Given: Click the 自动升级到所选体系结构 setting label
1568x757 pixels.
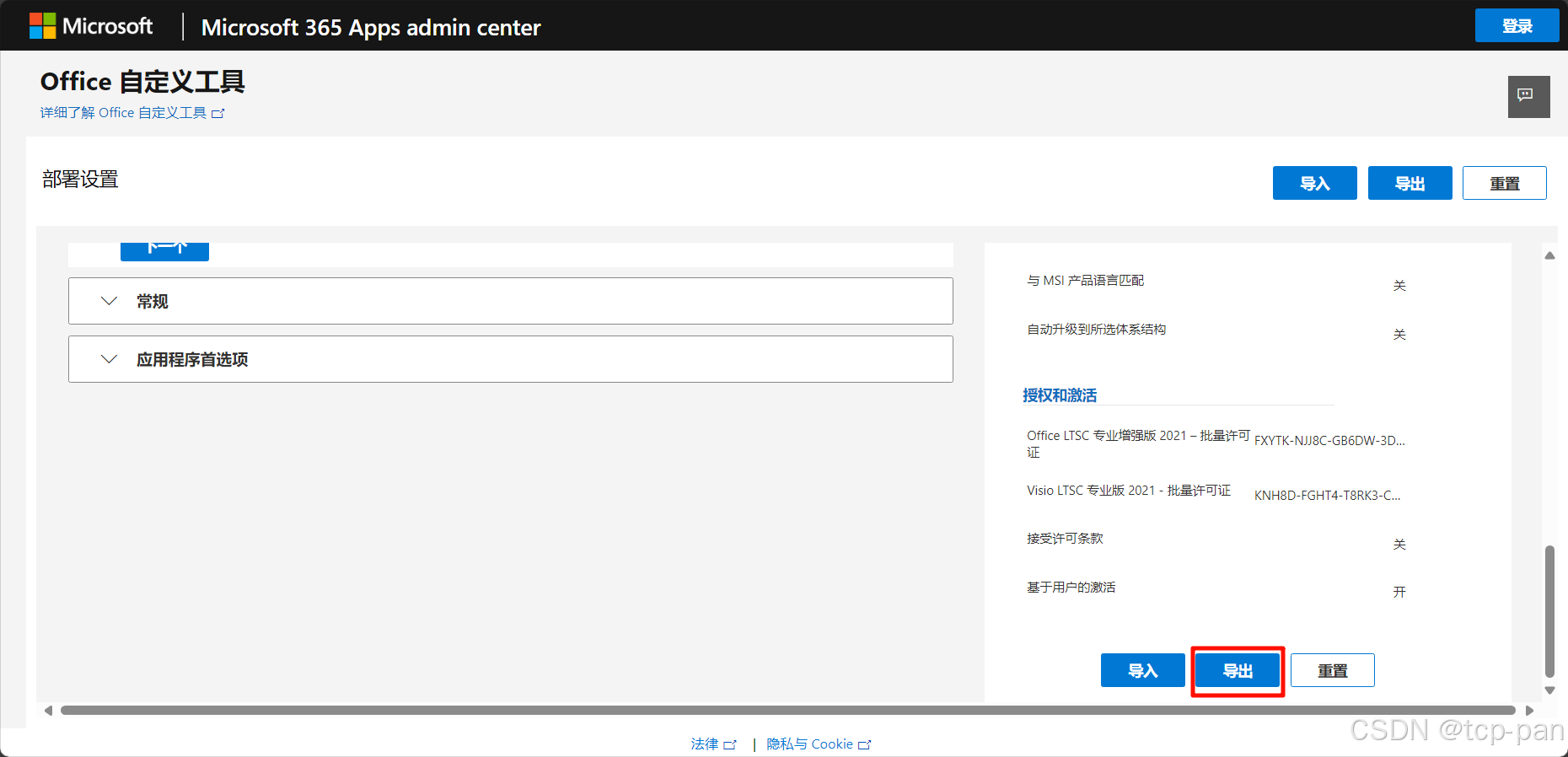Looking at the screenshot, I should pos(1096,330).
